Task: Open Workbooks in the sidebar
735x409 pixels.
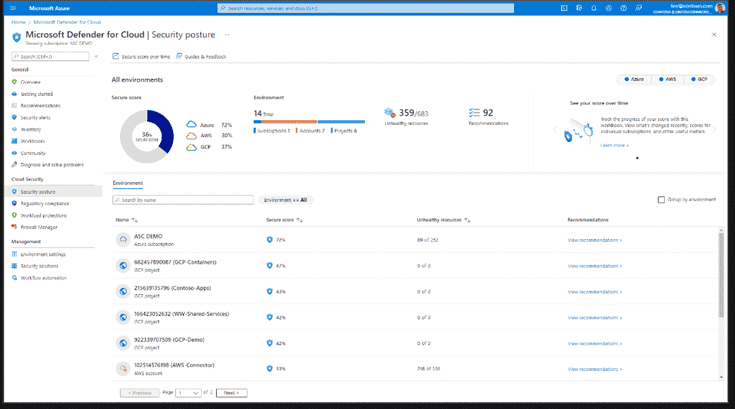Action: pyautogui.click(x=32, y=141)
